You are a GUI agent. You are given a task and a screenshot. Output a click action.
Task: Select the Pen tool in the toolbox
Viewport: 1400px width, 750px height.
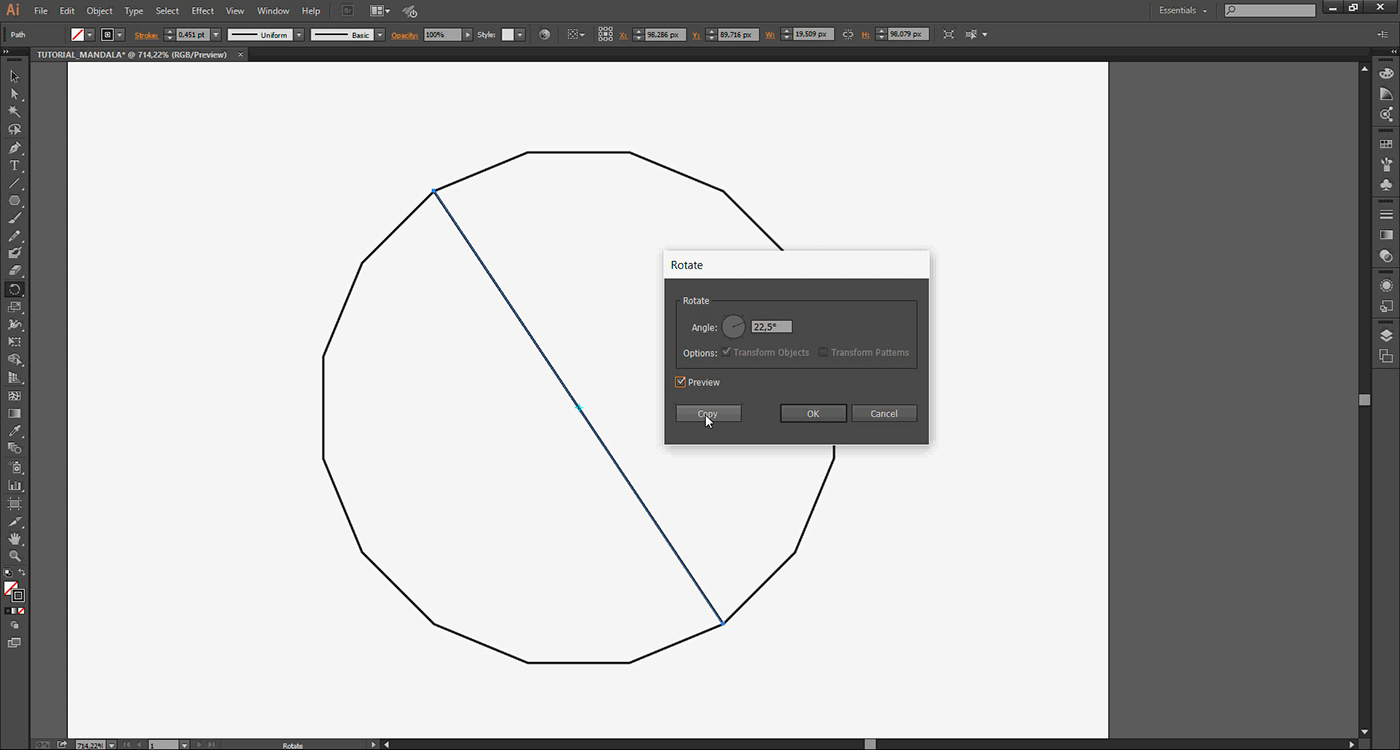point(14,148)
